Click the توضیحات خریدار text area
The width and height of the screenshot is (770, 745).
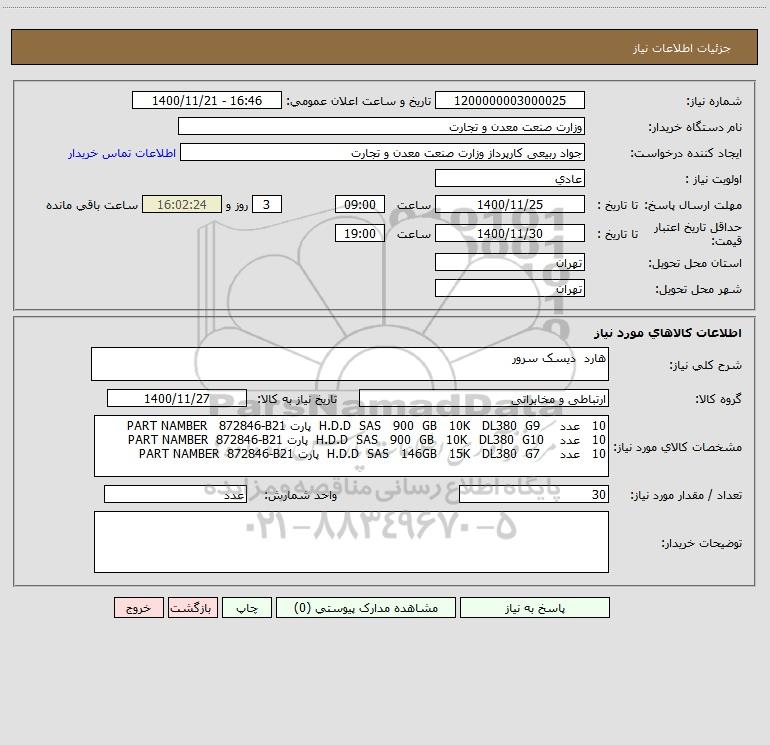coord(351,542)
